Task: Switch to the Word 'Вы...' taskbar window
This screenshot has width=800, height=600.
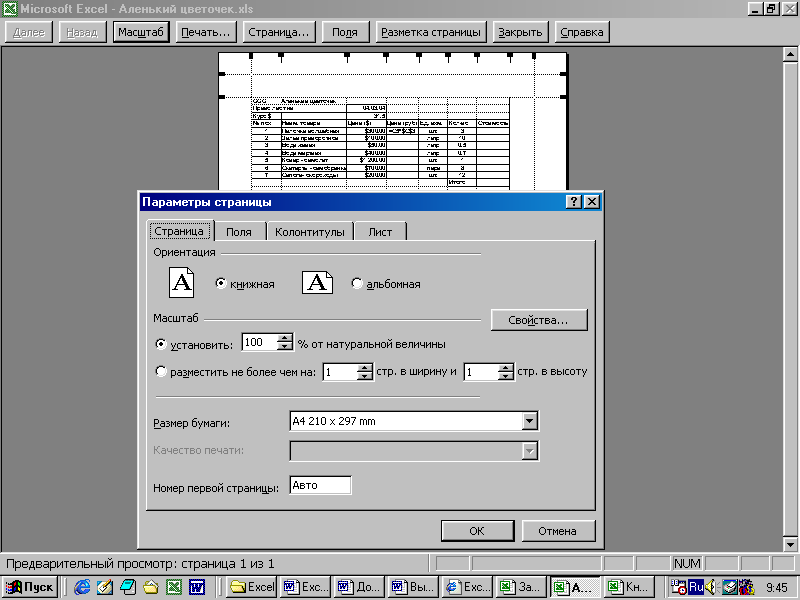Action: pos(413,587)
